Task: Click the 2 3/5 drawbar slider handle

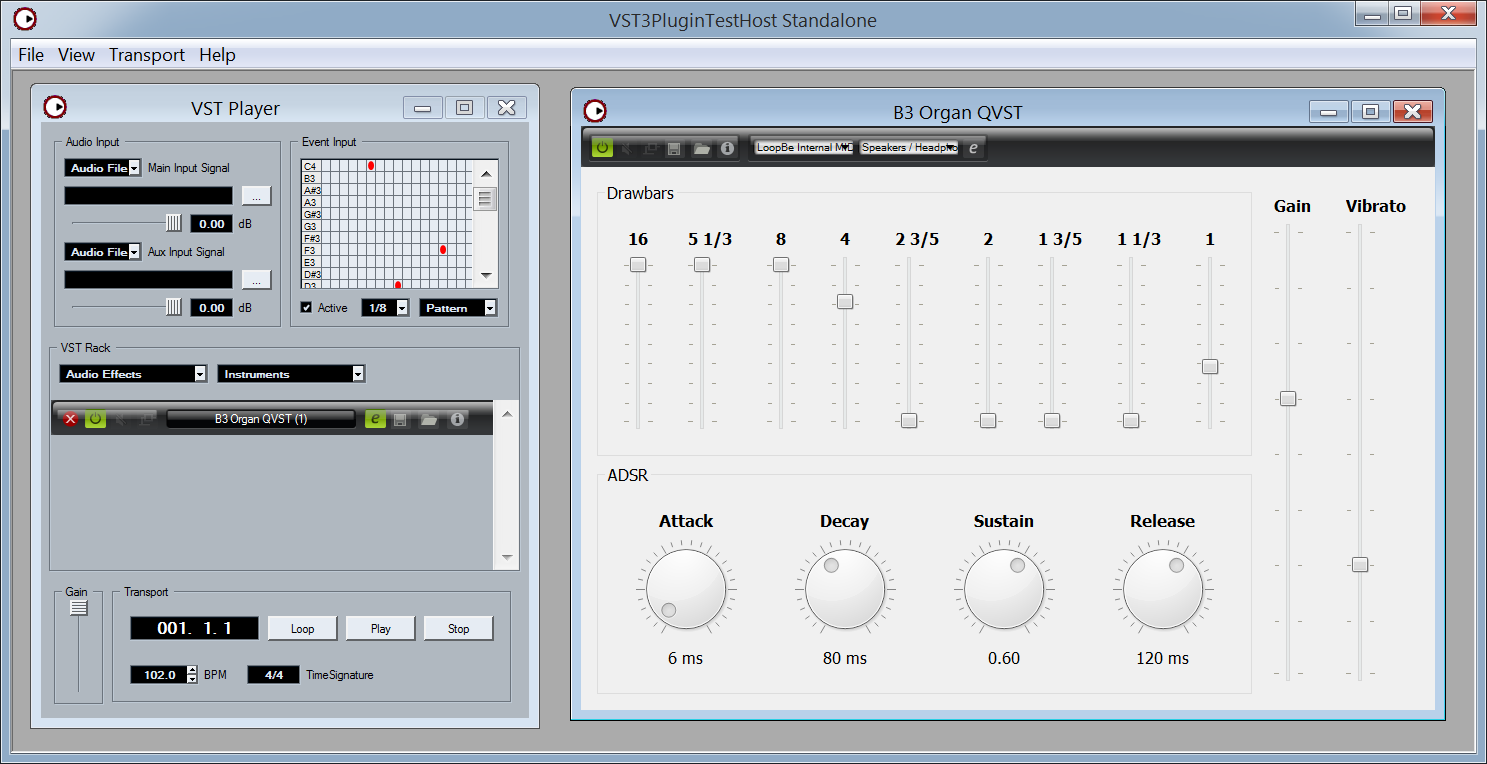Action: [x=909, y=421]
